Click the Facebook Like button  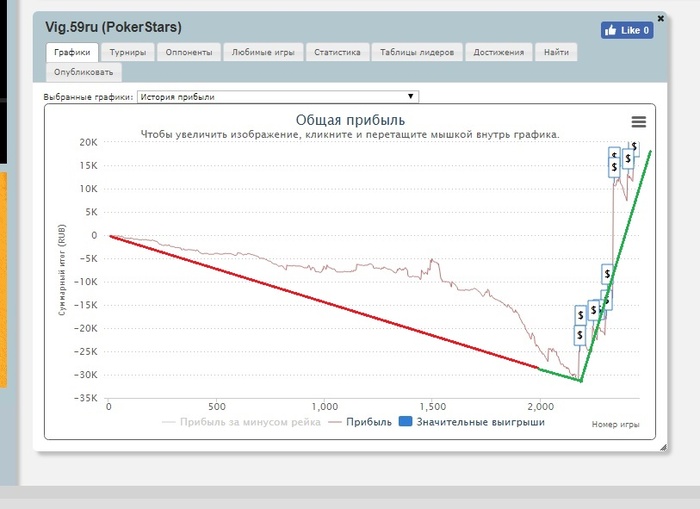(627, 30)
